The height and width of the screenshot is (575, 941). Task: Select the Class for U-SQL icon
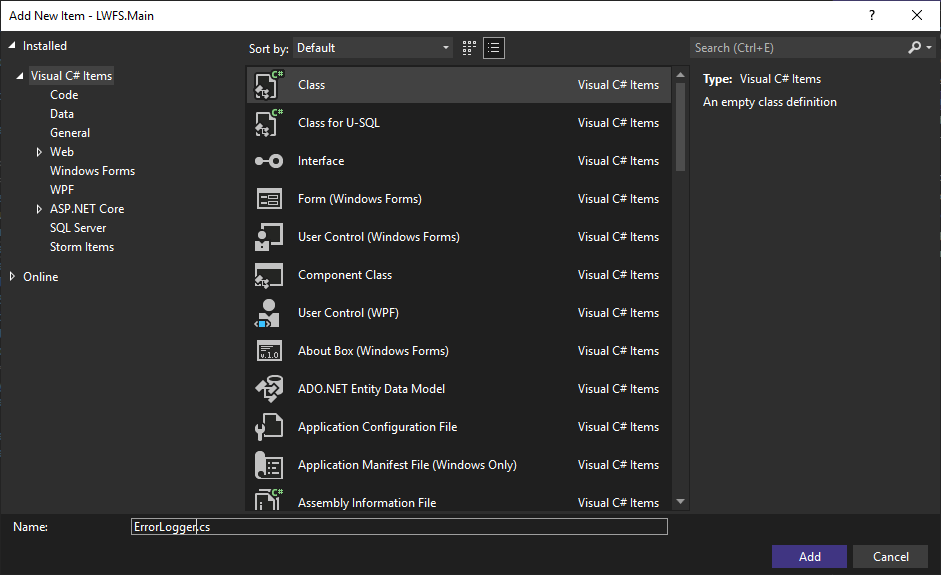point(269,122)
